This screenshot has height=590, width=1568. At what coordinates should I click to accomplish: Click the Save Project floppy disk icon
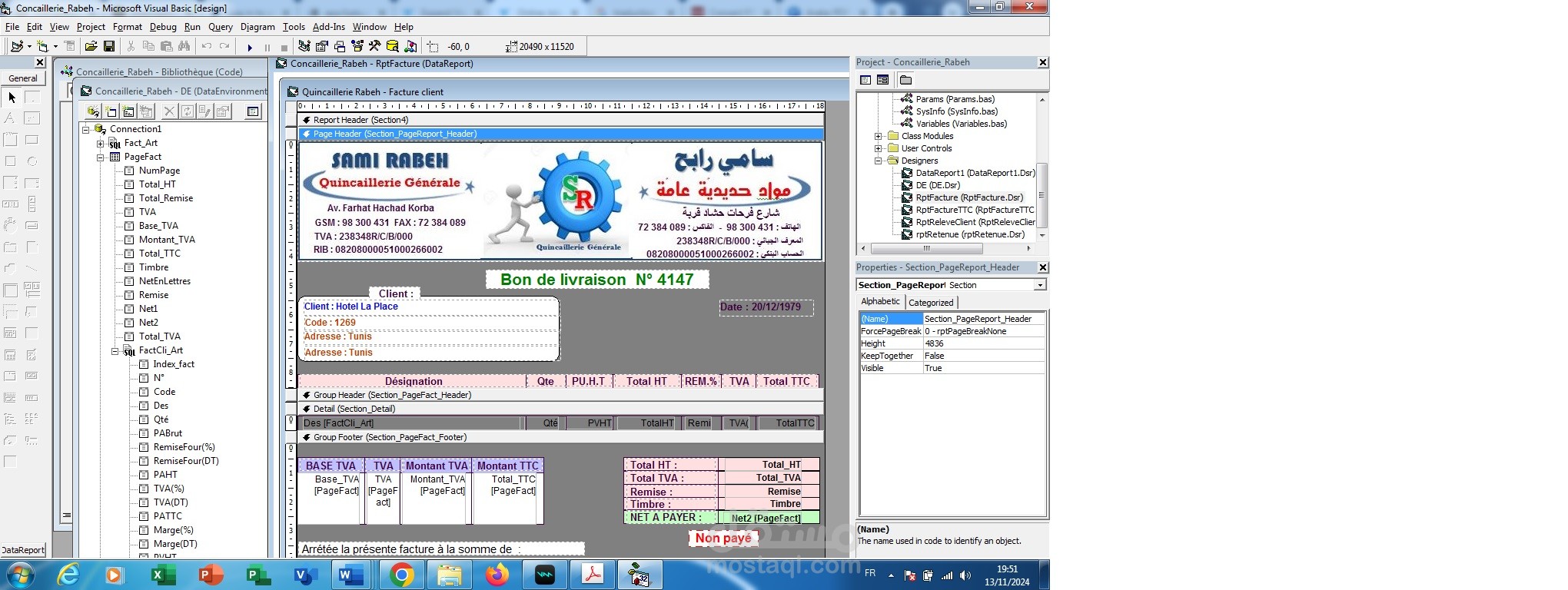(x=109, y=46)
